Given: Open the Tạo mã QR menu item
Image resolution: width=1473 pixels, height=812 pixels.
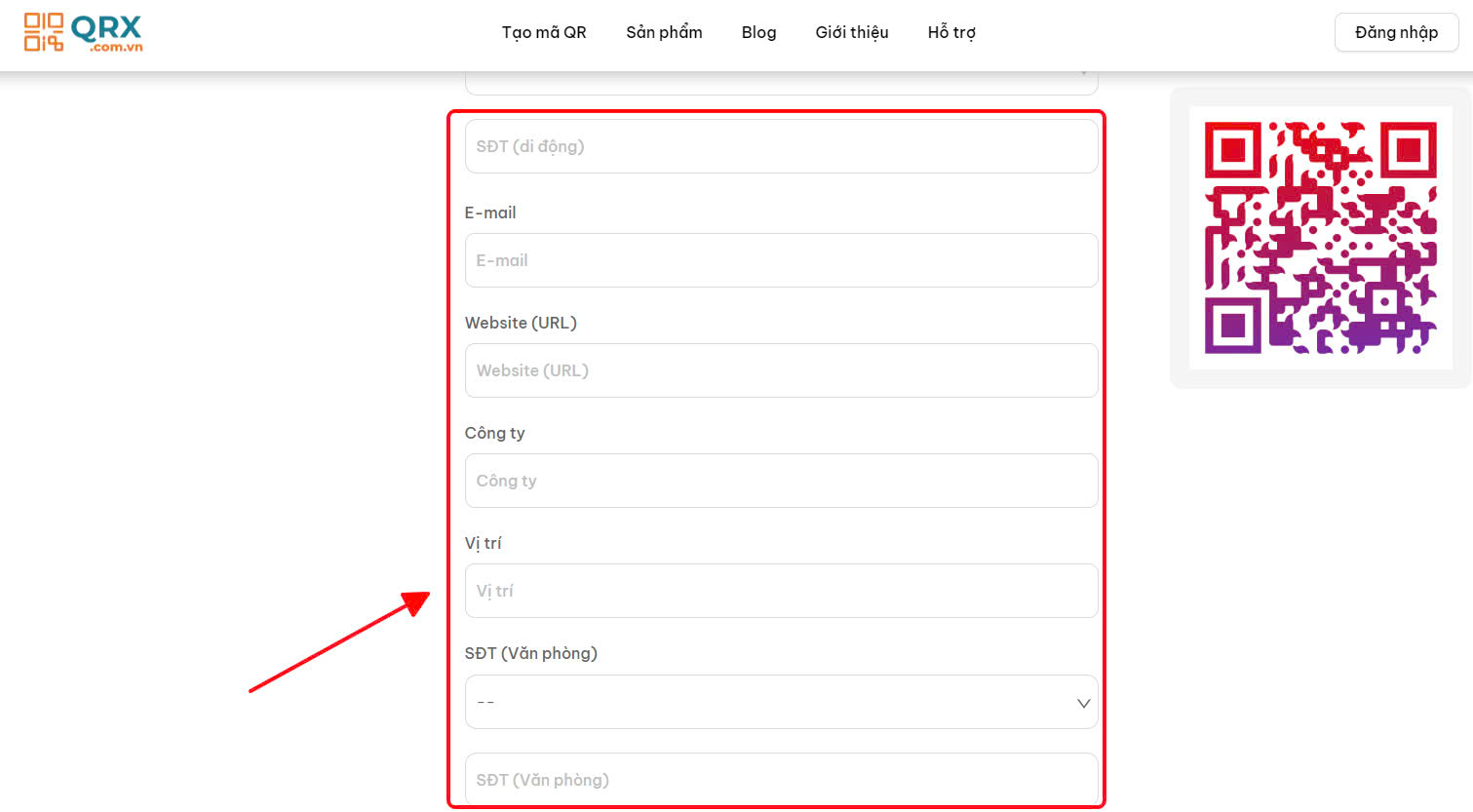Looking at the screenshot, I should click(544, 32).
